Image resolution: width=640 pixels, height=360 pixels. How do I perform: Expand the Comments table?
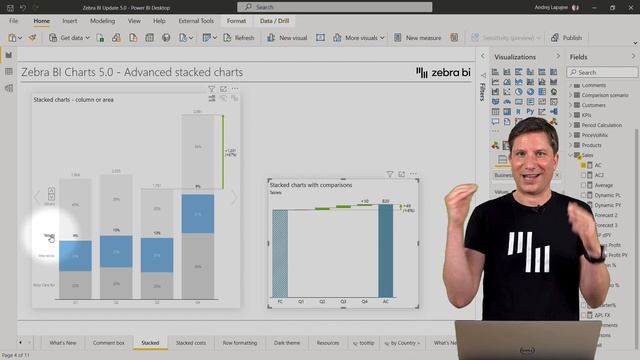point(571,85)
